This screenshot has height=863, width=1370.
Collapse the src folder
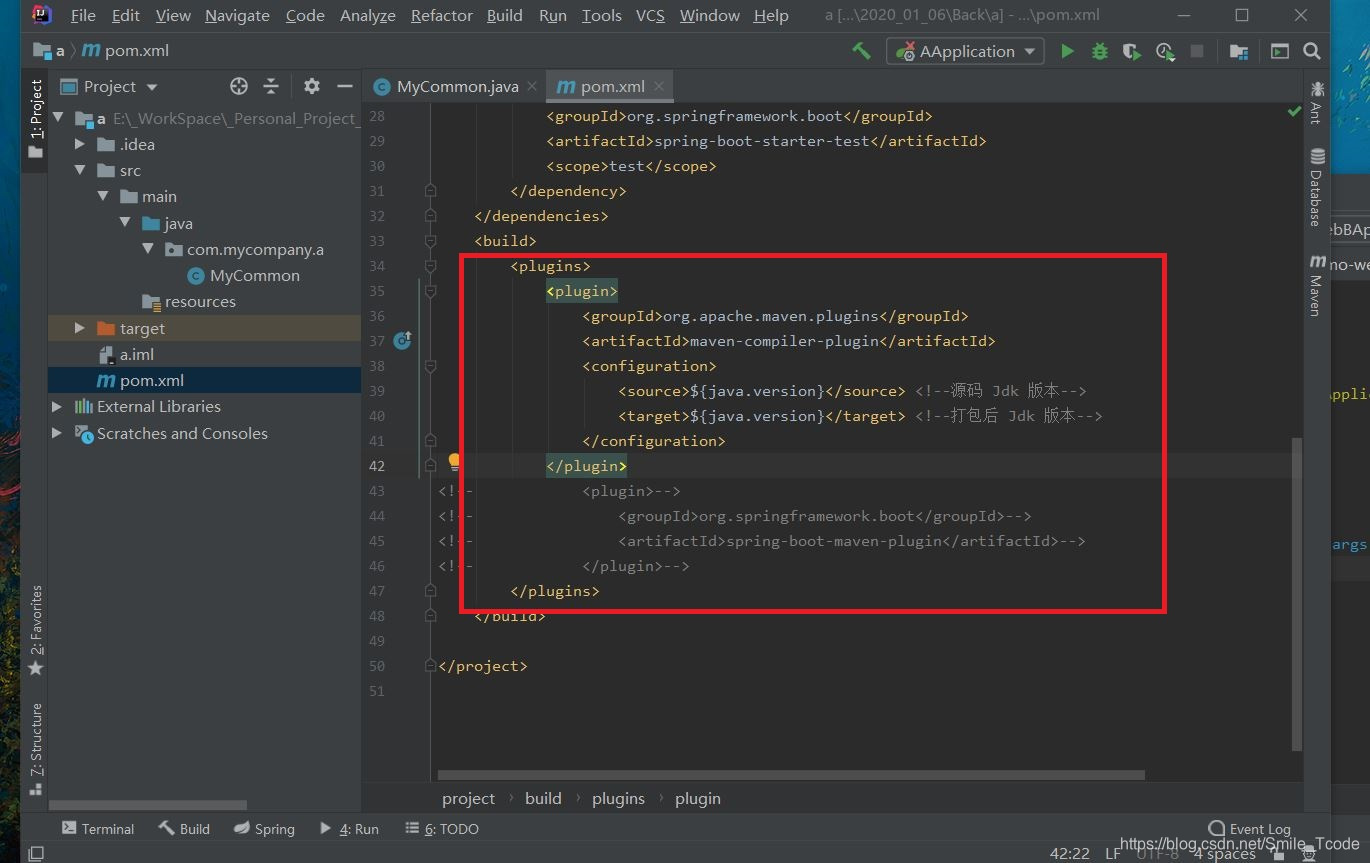(80, 170)
